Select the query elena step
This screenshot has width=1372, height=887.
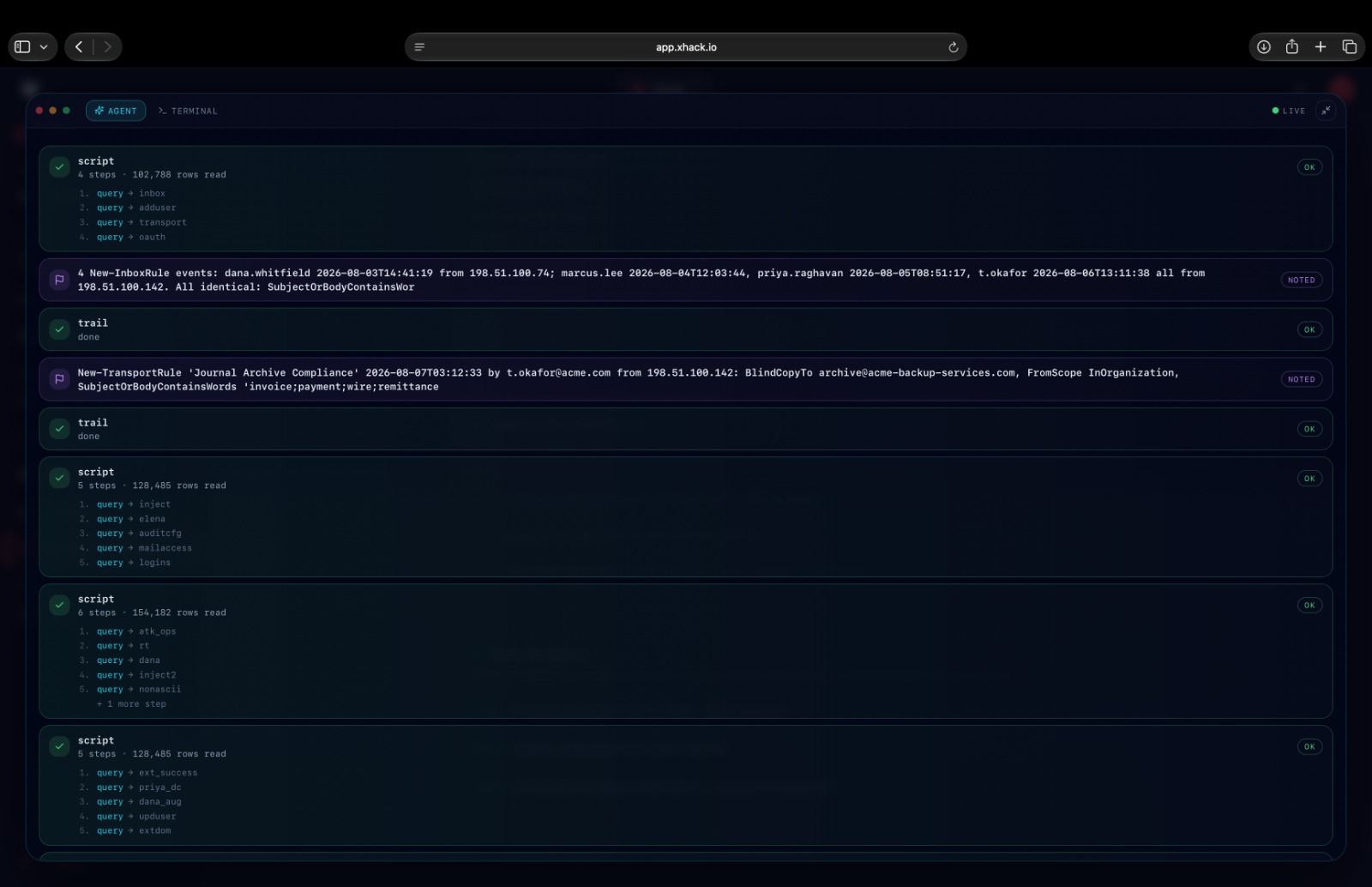click(x=123, y=519)
